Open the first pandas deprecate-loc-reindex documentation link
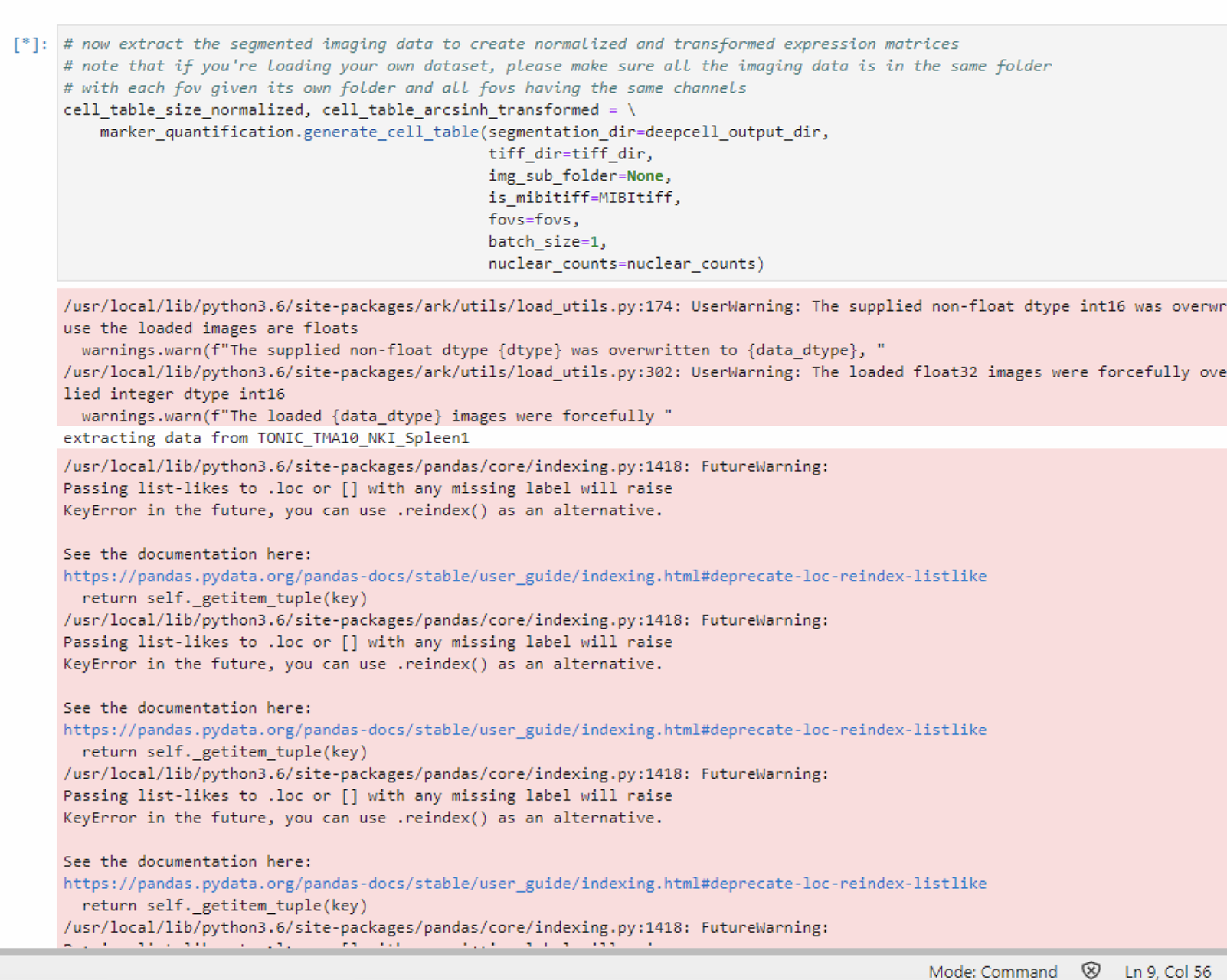1227x980 pixels. tap(525, 576)
